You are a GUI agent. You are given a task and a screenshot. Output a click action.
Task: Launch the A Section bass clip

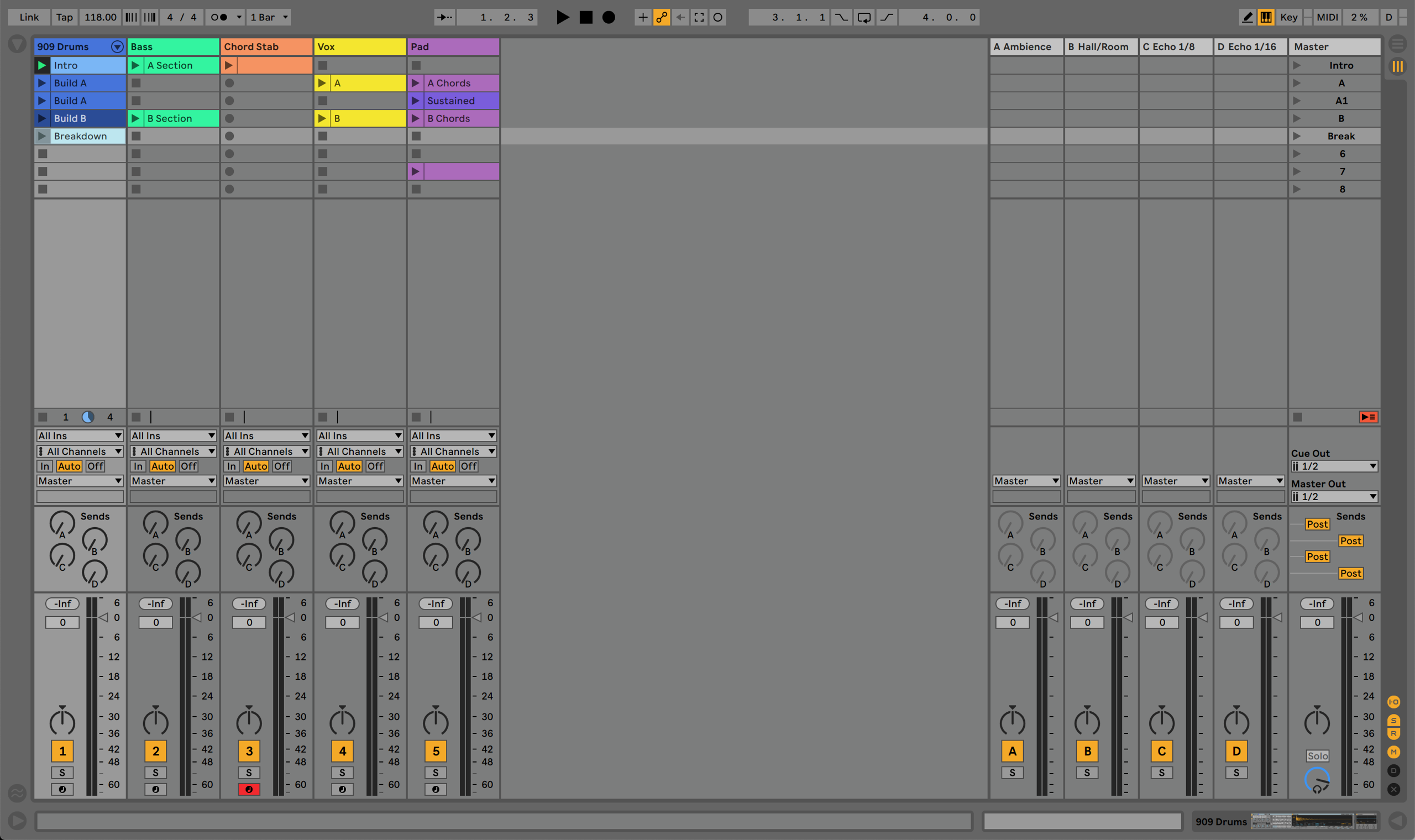[135, 65]
